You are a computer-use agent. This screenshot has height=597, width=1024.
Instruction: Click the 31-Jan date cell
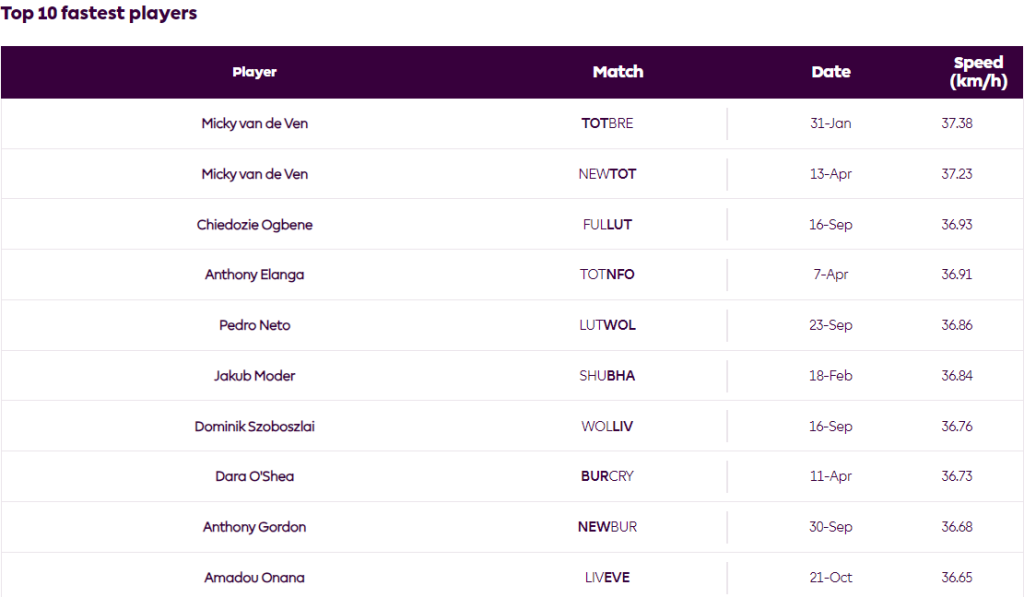coord(830,124)
